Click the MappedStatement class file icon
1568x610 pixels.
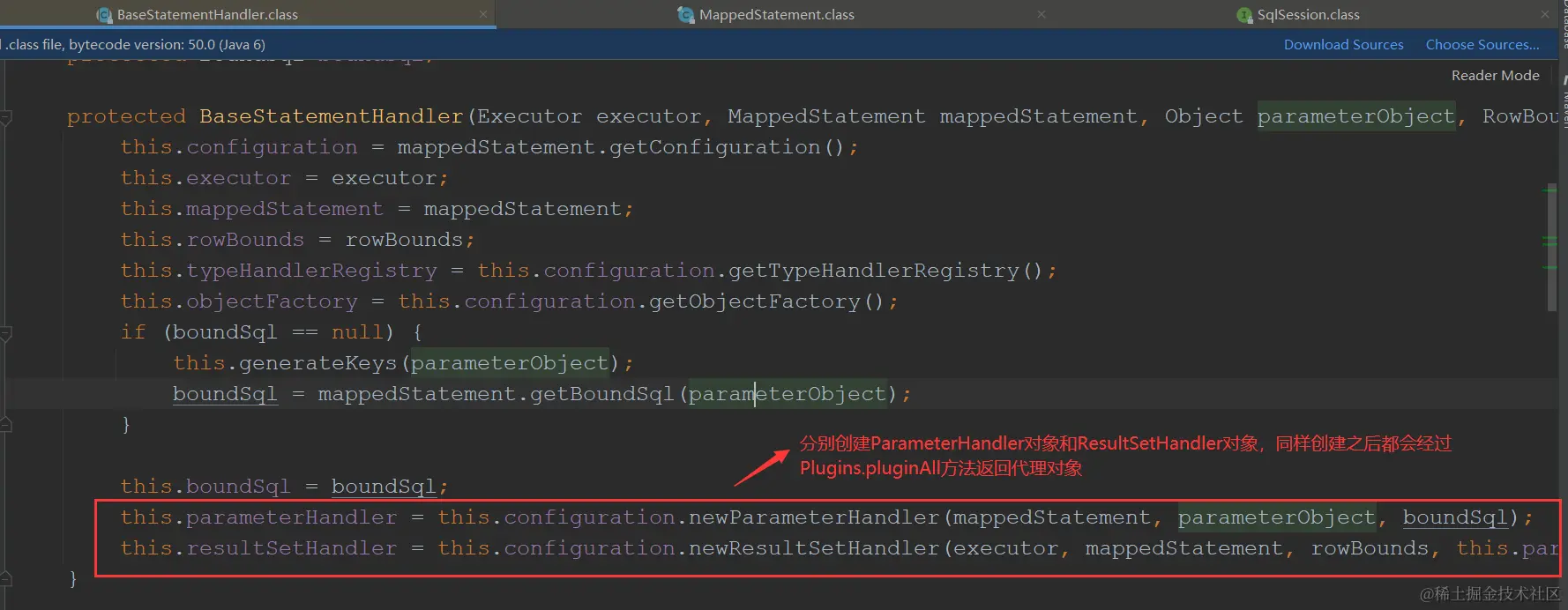point(686,15)
